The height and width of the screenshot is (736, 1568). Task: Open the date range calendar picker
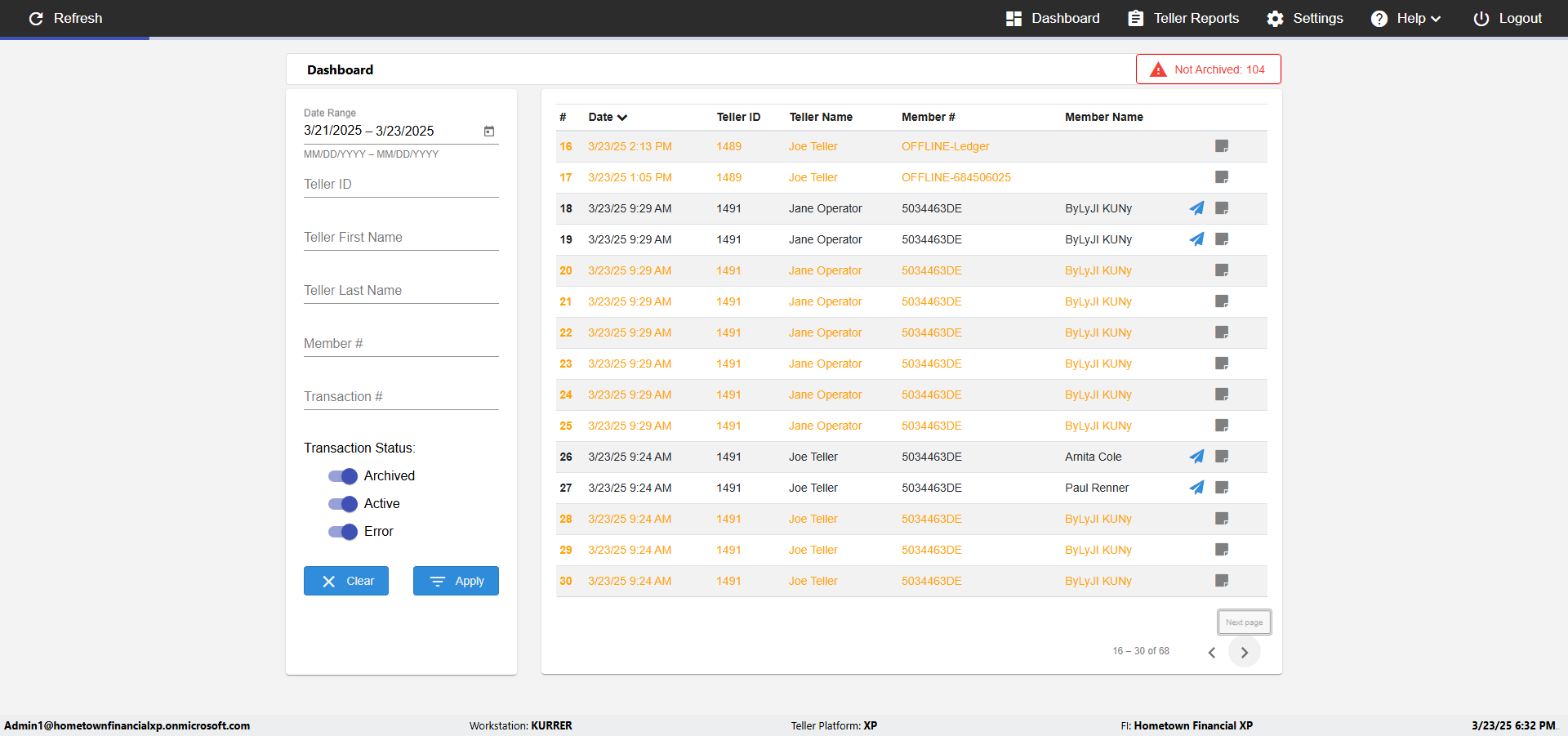tap(489, 131)
